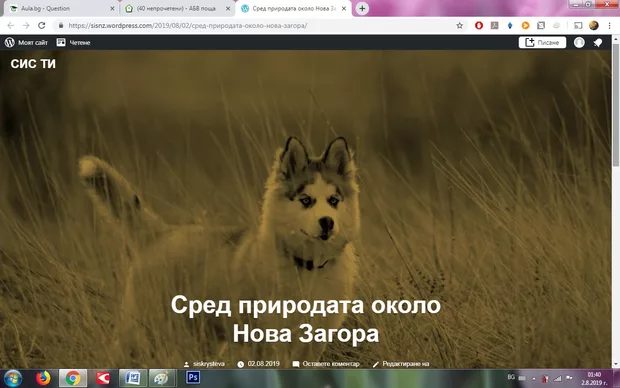Click the cast media icon
The height and width of the screenshot is (388, 620).
coord(578,25)
